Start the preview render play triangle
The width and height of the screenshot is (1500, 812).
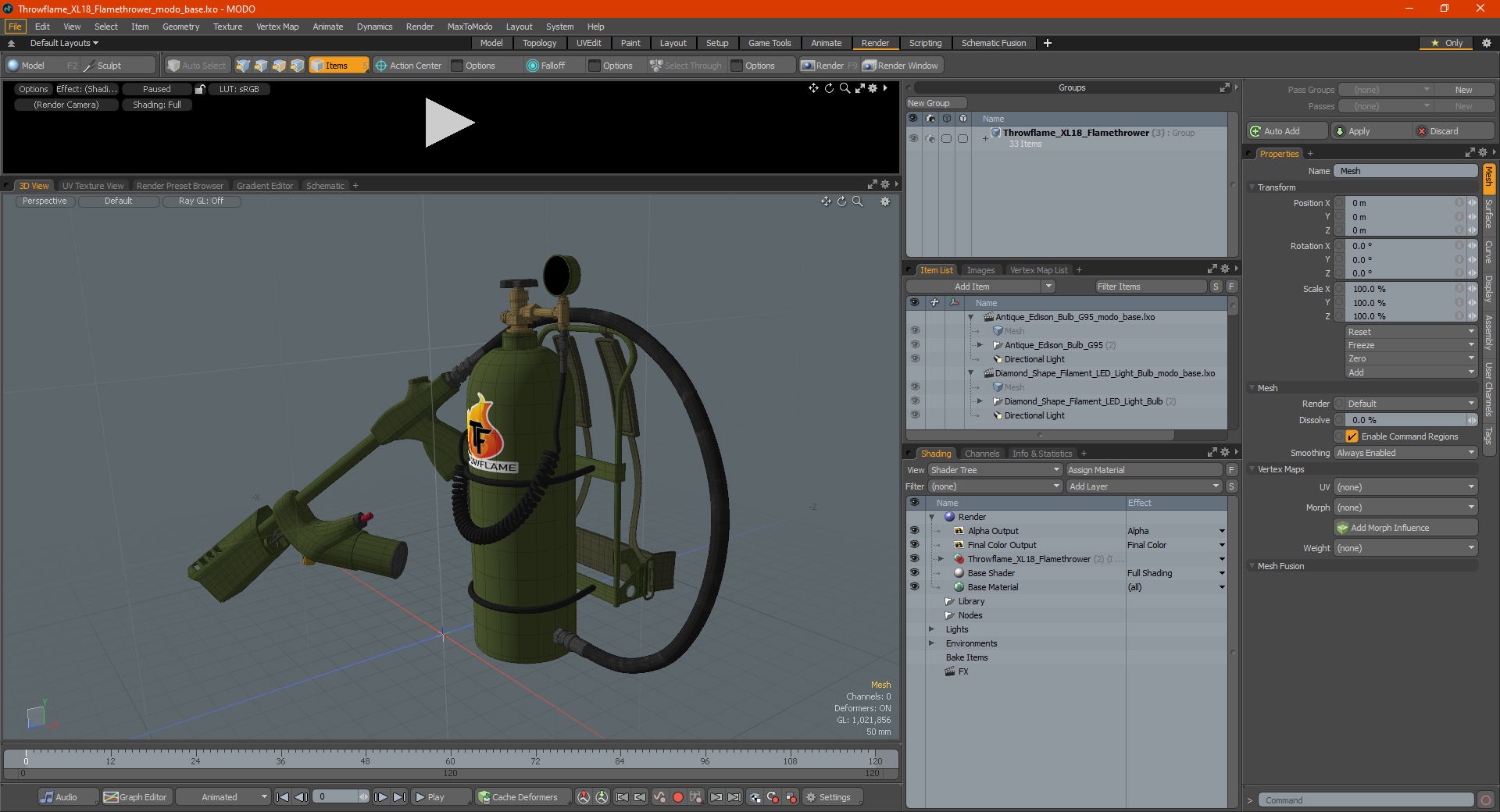click(x=448, y=123)
